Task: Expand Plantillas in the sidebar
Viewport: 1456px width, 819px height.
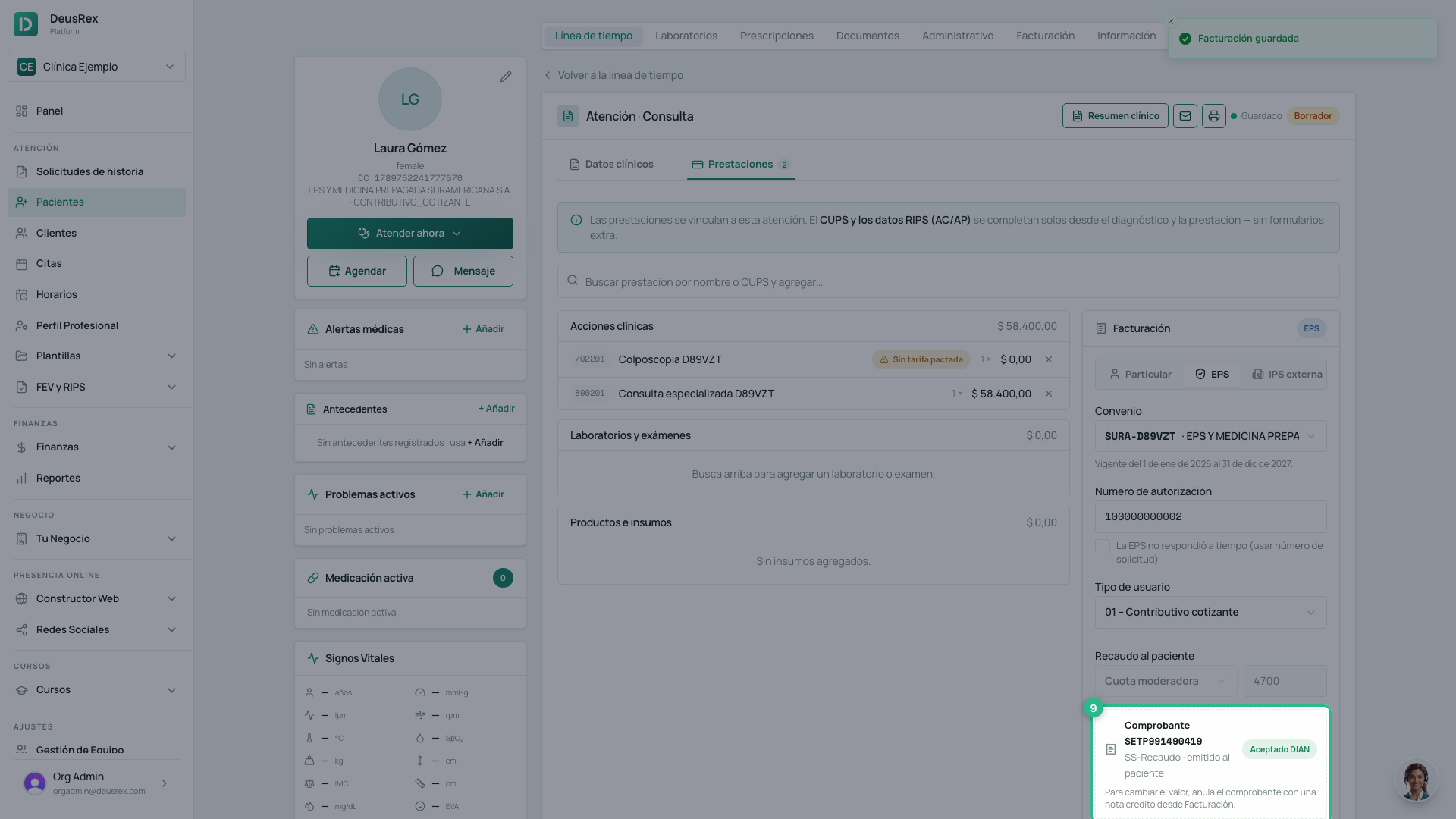Action: point(96,356)
